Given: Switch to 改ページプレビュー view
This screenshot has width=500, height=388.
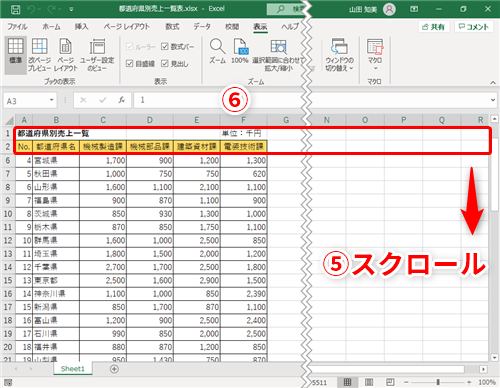Looking at the screenshot, I should (x=39, y=55).
